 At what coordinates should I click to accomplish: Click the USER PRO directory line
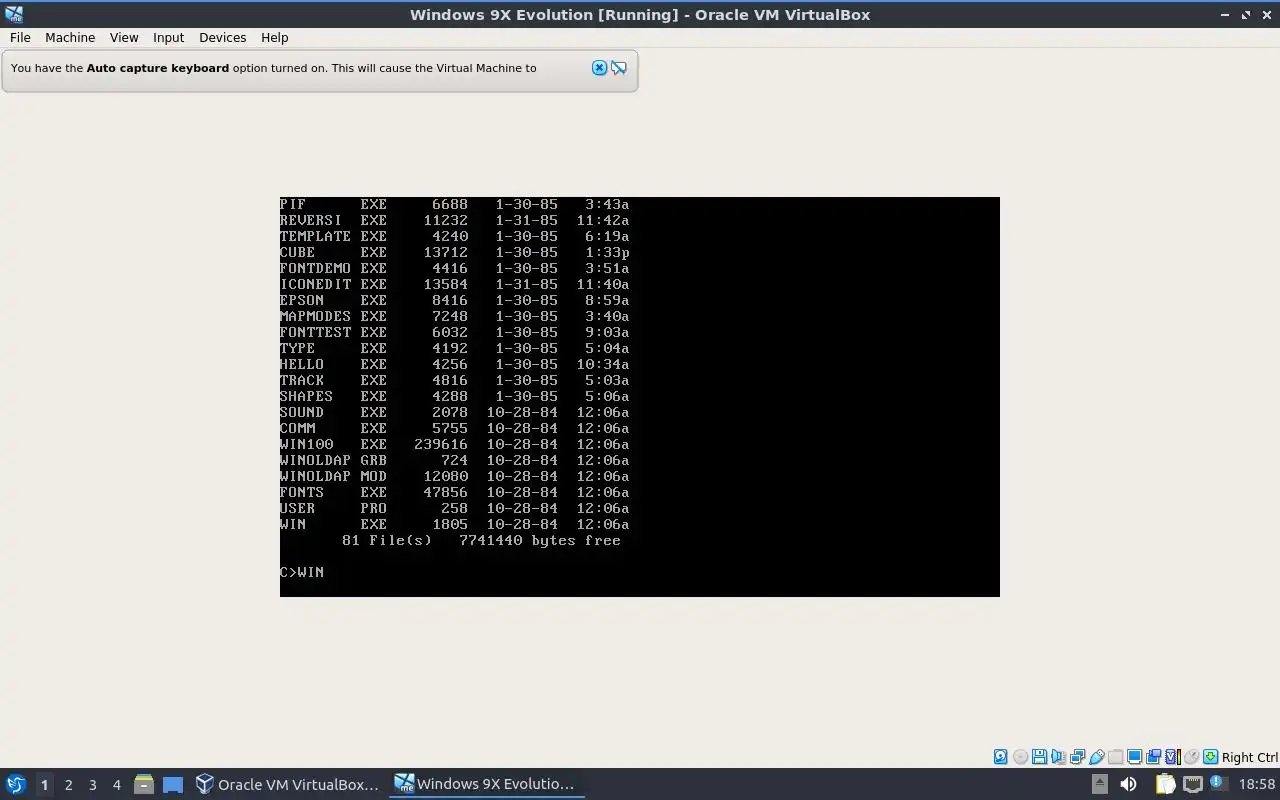pyautogui.click(x=454, y=508)
